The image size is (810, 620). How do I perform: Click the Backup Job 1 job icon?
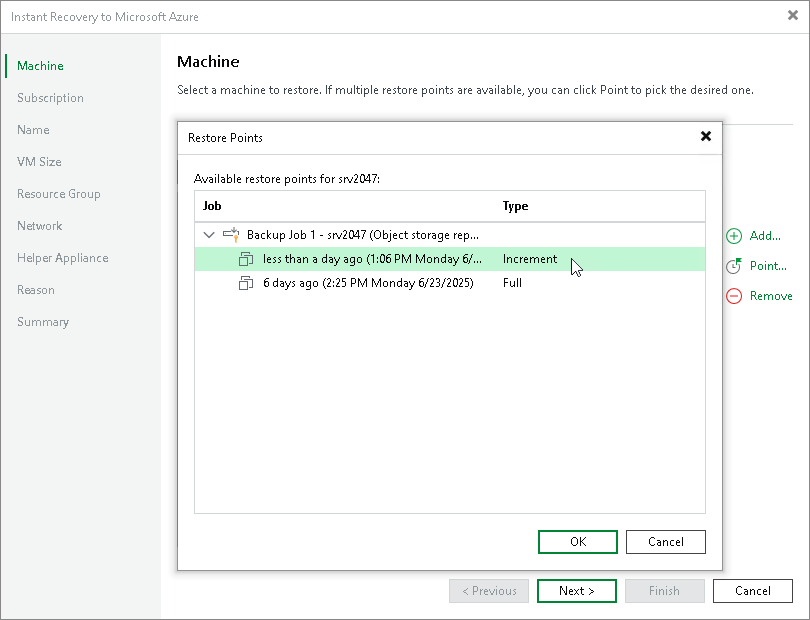[x=231, y=235]
